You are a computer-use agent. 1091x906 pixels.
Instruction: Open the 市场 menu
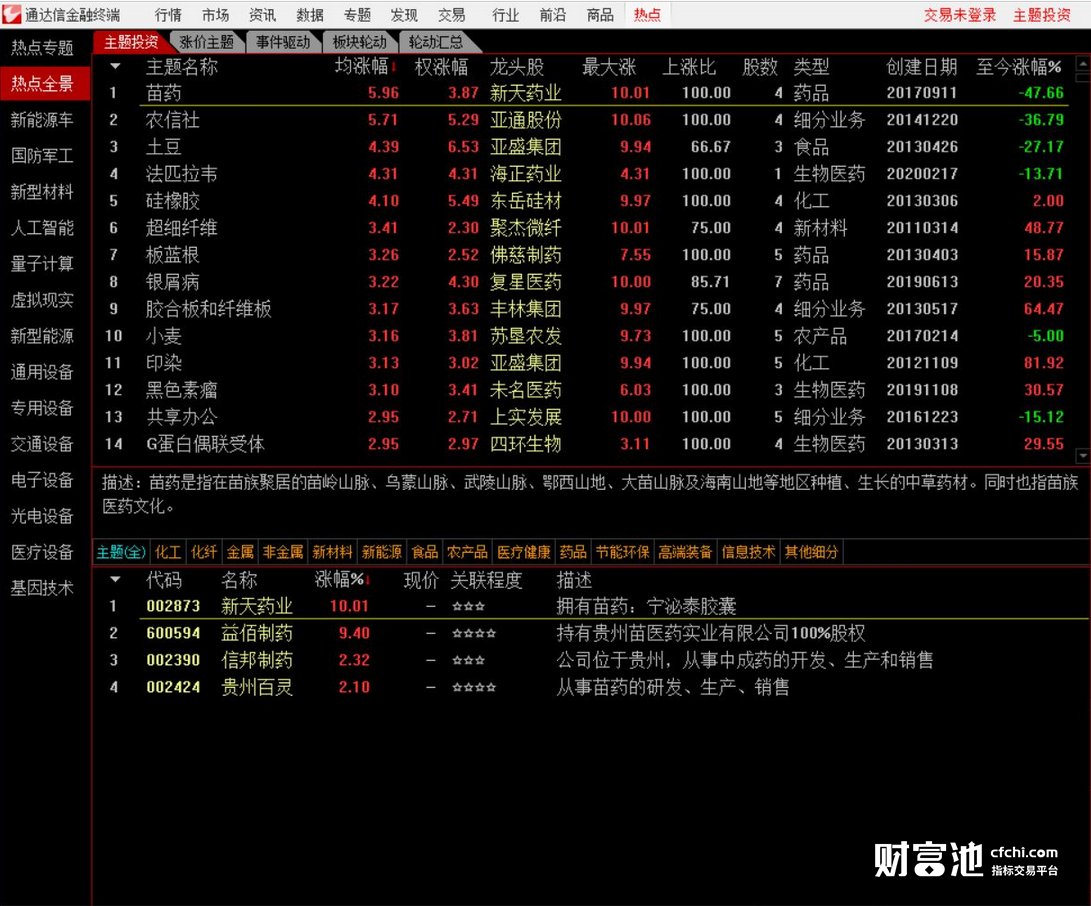click(x=216, y=15)
